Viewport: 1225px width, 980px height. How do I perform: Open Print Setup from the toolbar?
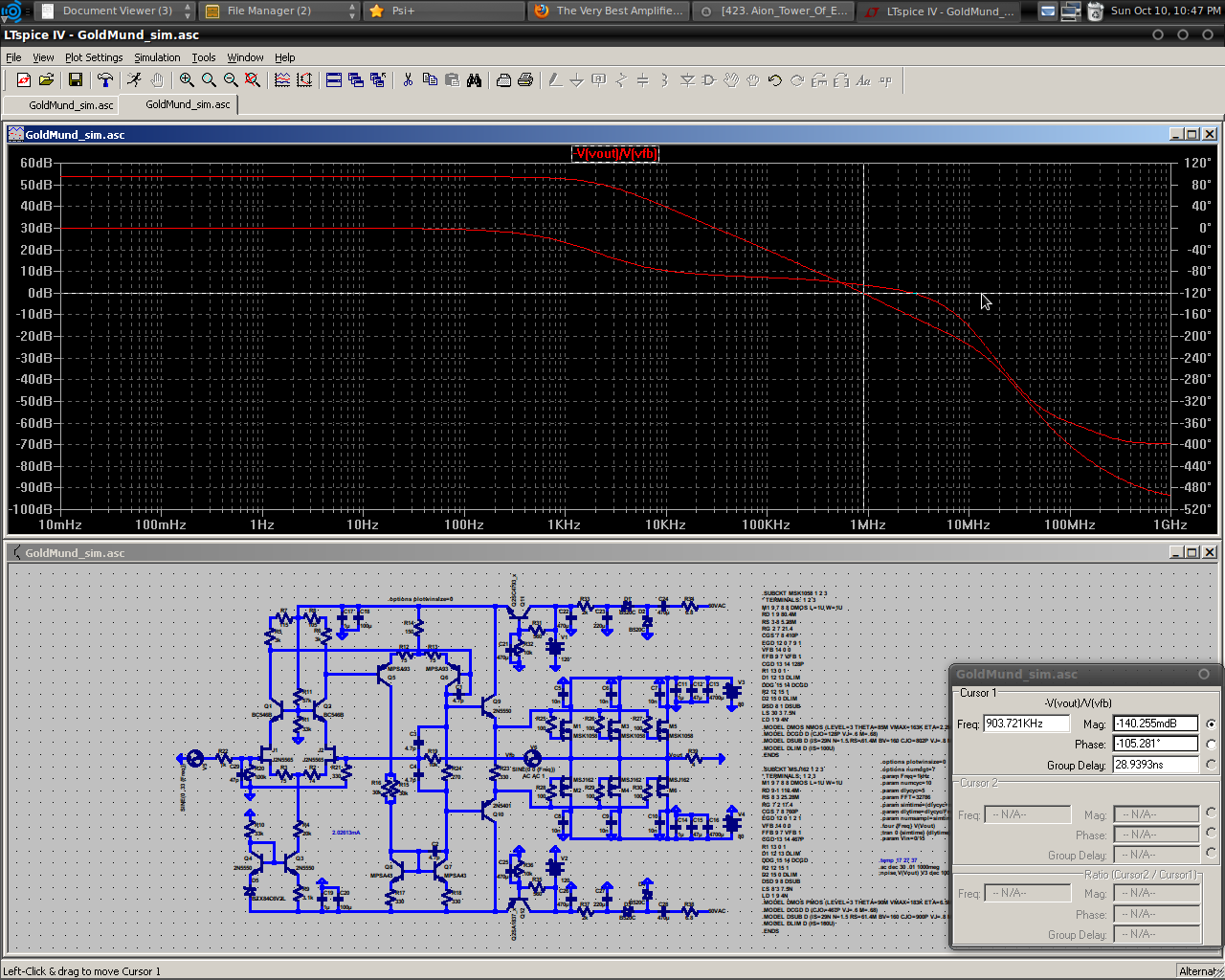tap(503, 80)
